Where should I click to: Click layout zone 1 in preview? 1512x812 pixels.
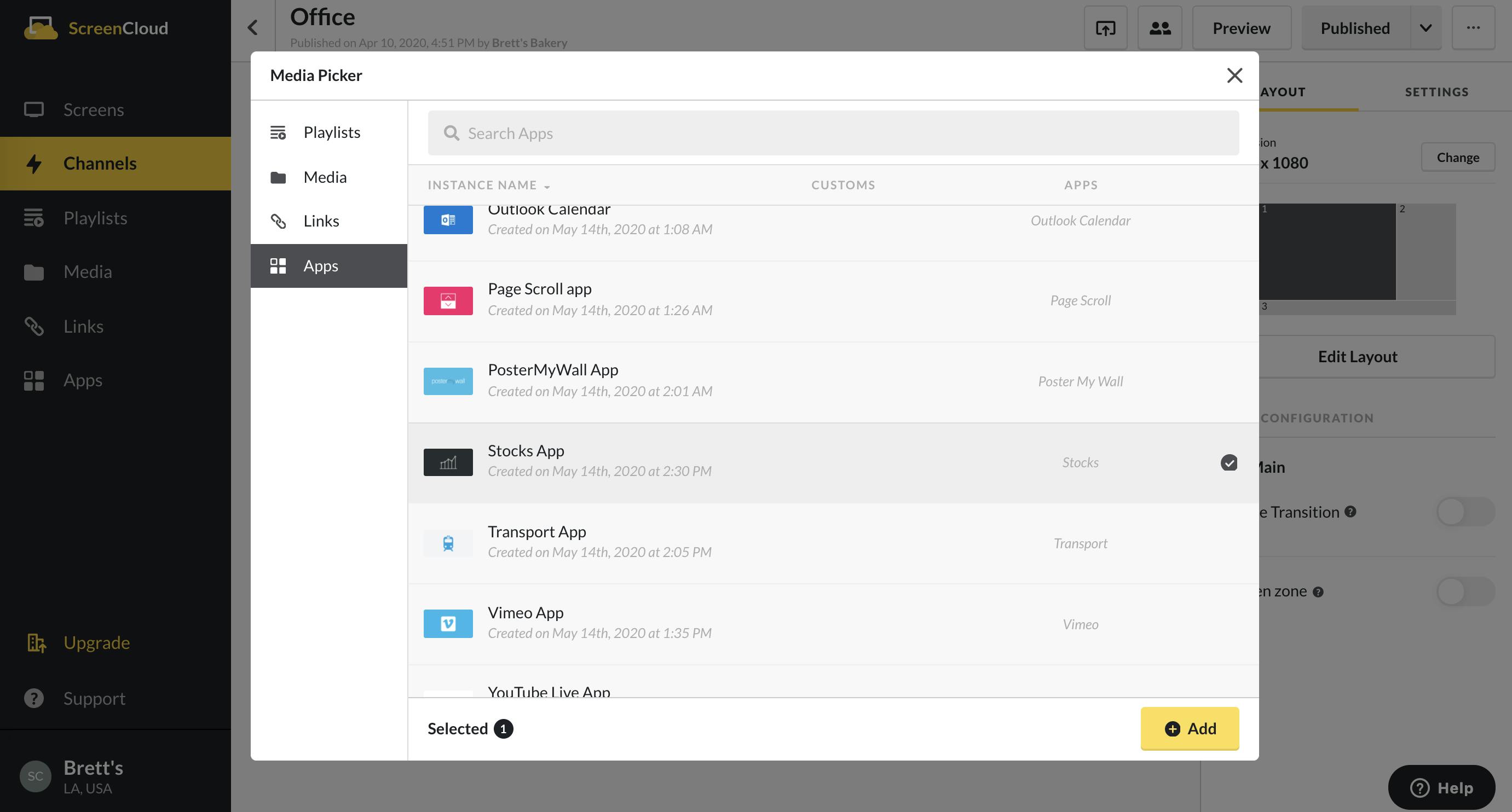pos(1327,252)
